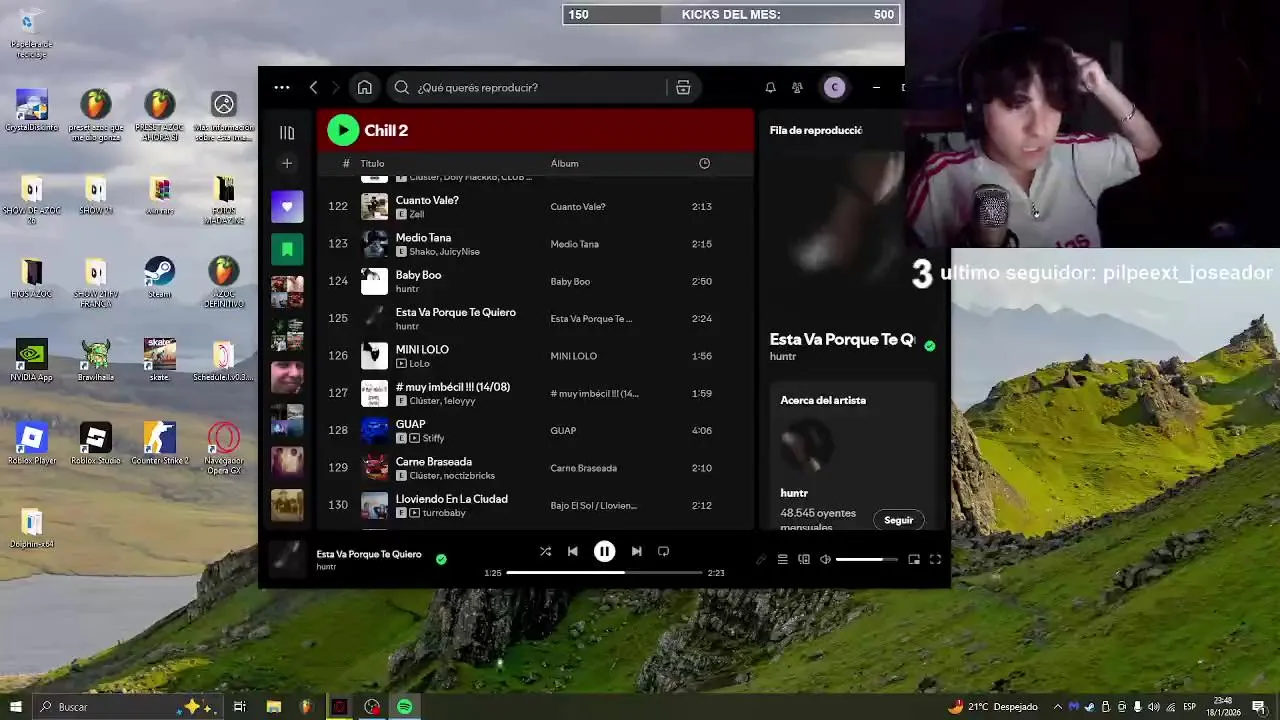Select track MINI LOLO

tap(535, 356)
